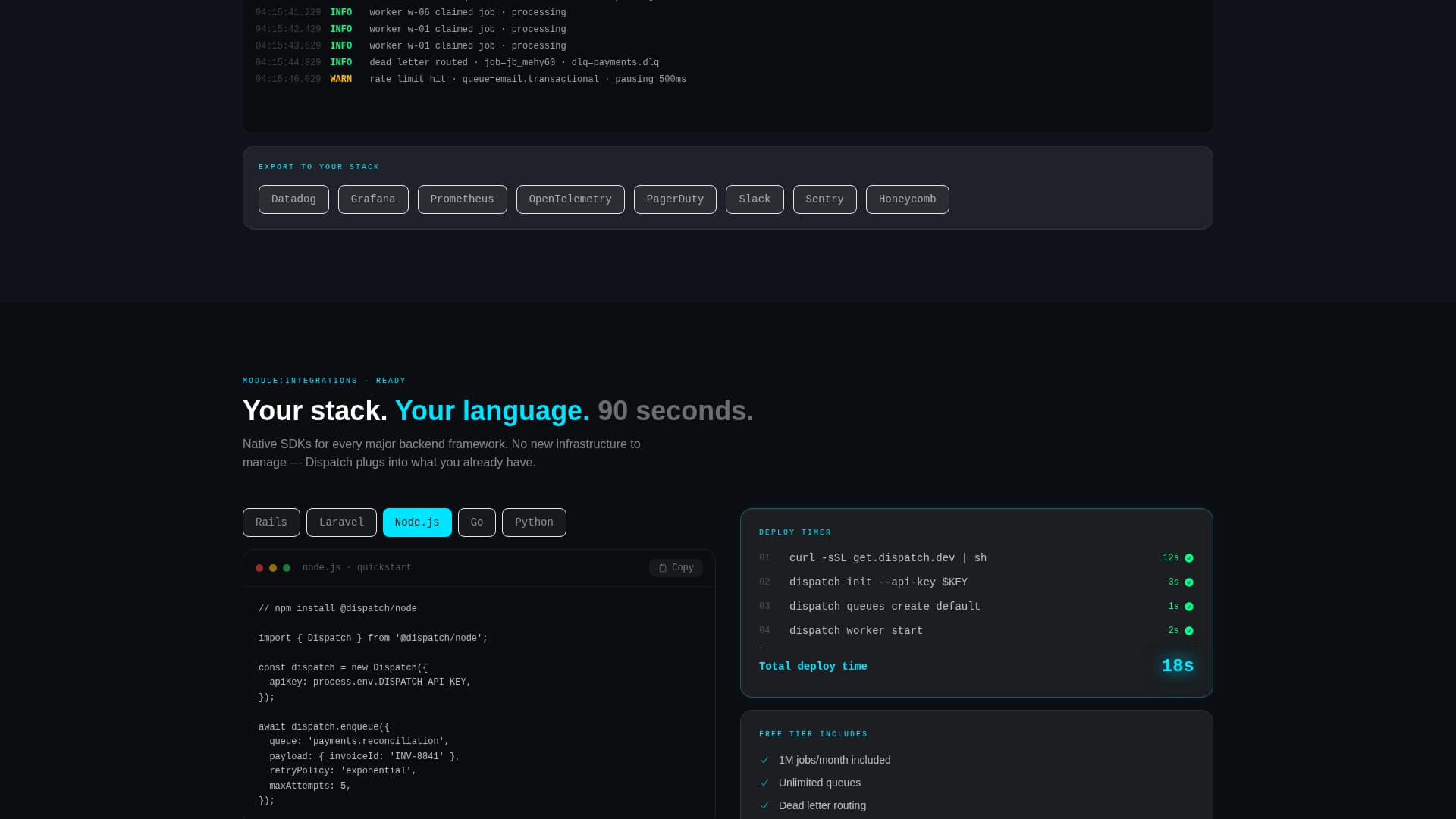Click the 'retryPolicy: exponential' code line
Image resolution: width=1456 pixels, height=819 pixels.
[343, 771]
